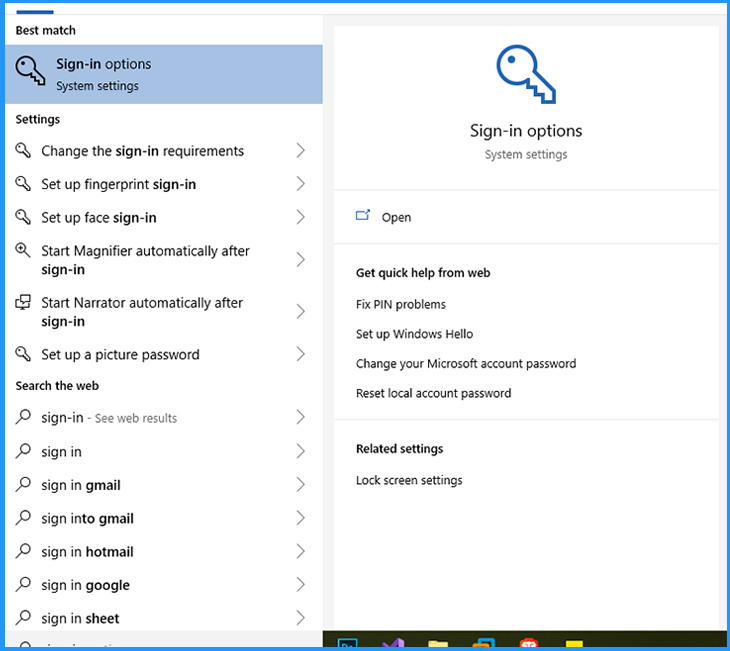
Task: Click the icon next to Change the sign-in requirements
Action: [x=23, y=150]
